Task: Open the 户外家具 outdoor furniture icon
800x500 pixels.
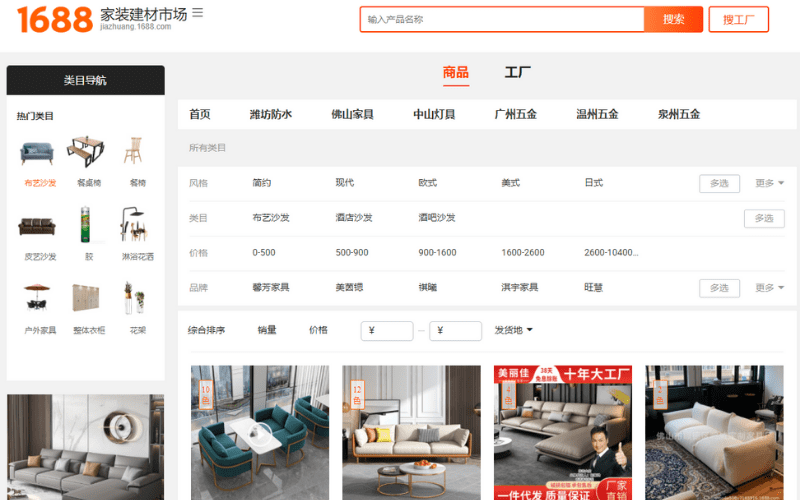Action: [x=39, y=299]
